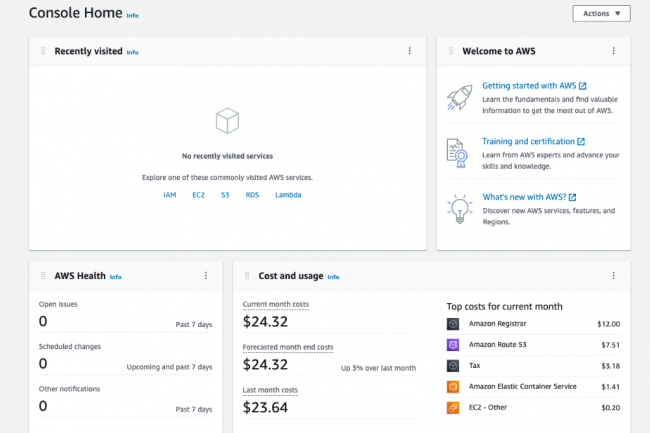Click 'Top costs for current month' heading
The height and width of the screenshot is (433, 650).
[x=504, y=307]
